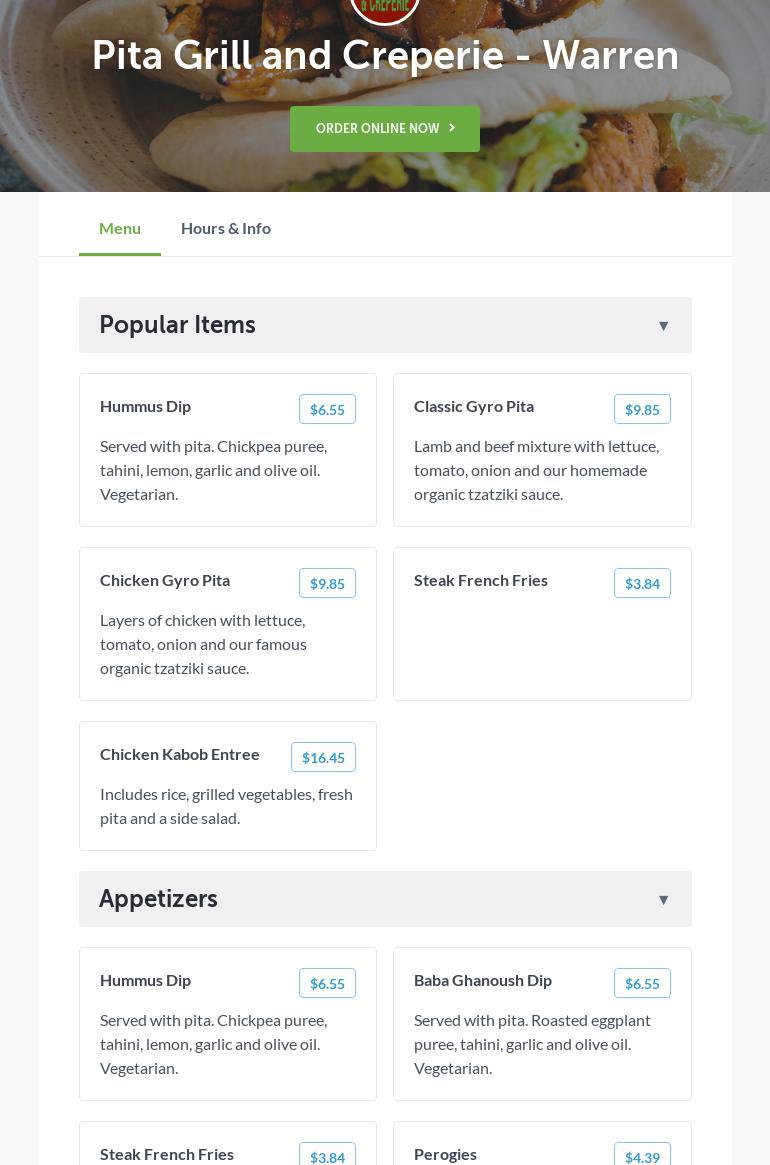Open the Classic Gyro Pita item
The width and height of the screenshot is (770, 1165).
(474, 406)
